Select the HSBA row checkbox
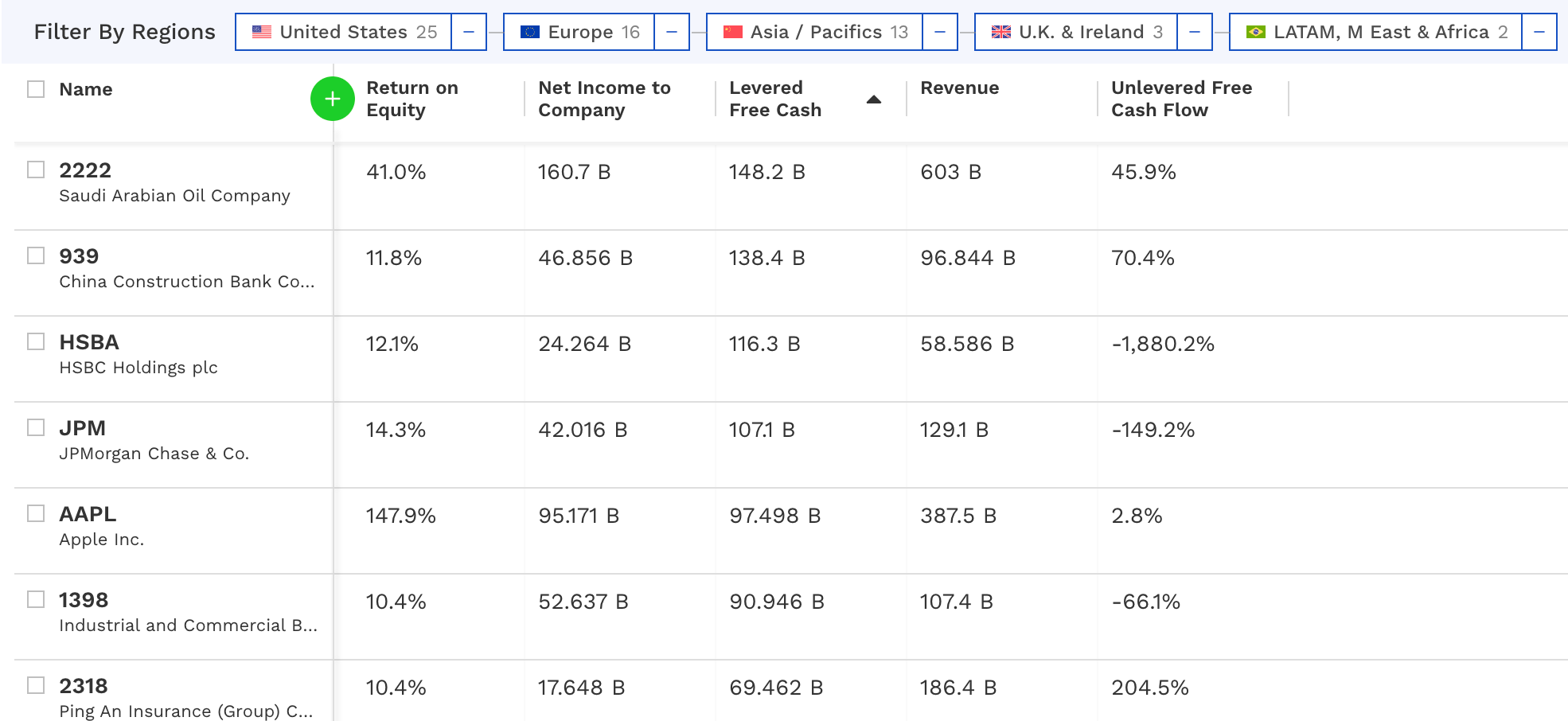Viewport: 1568px width, 721px height. coord(36,341)
